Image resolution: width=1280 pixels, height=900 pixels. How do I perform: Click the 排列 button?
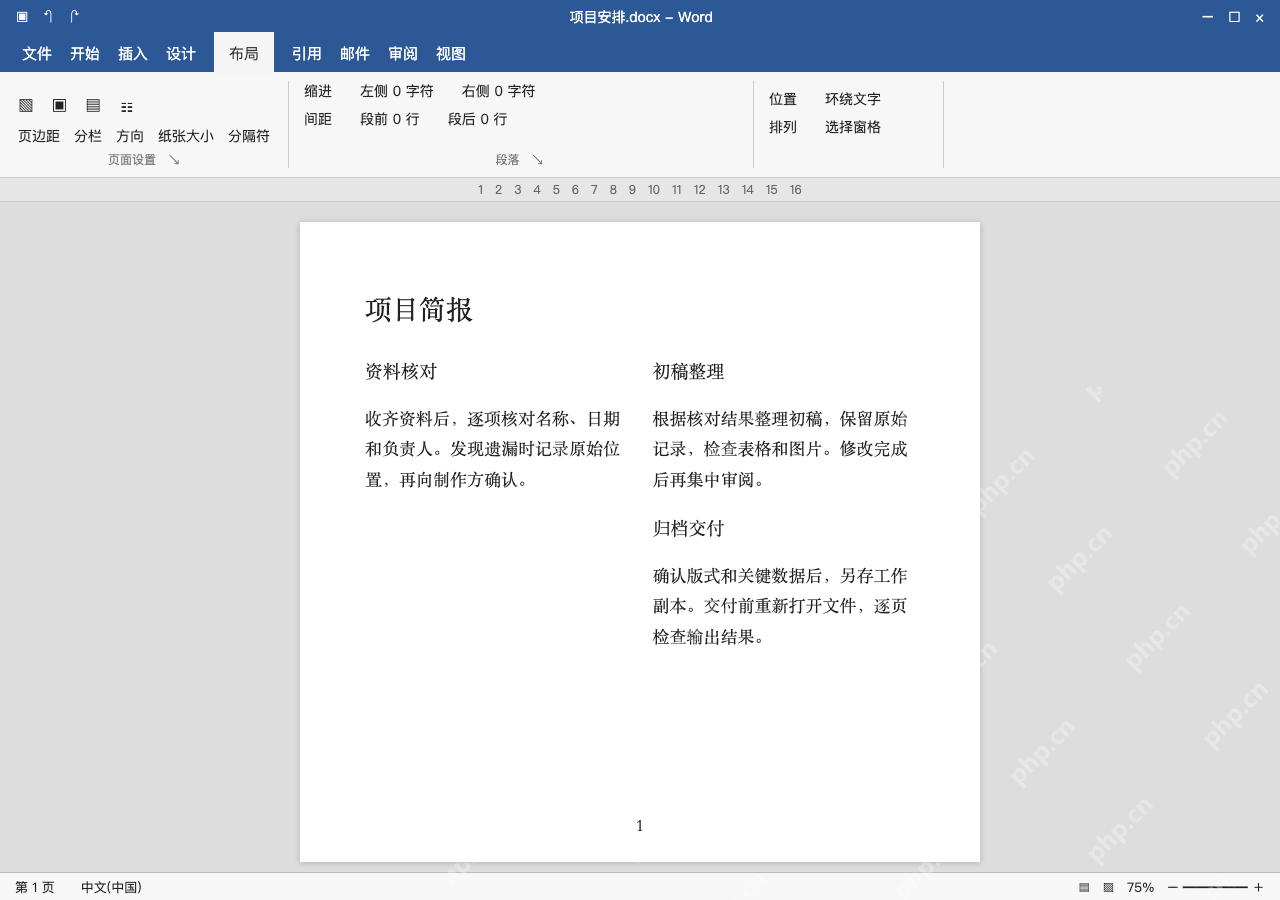783,127
